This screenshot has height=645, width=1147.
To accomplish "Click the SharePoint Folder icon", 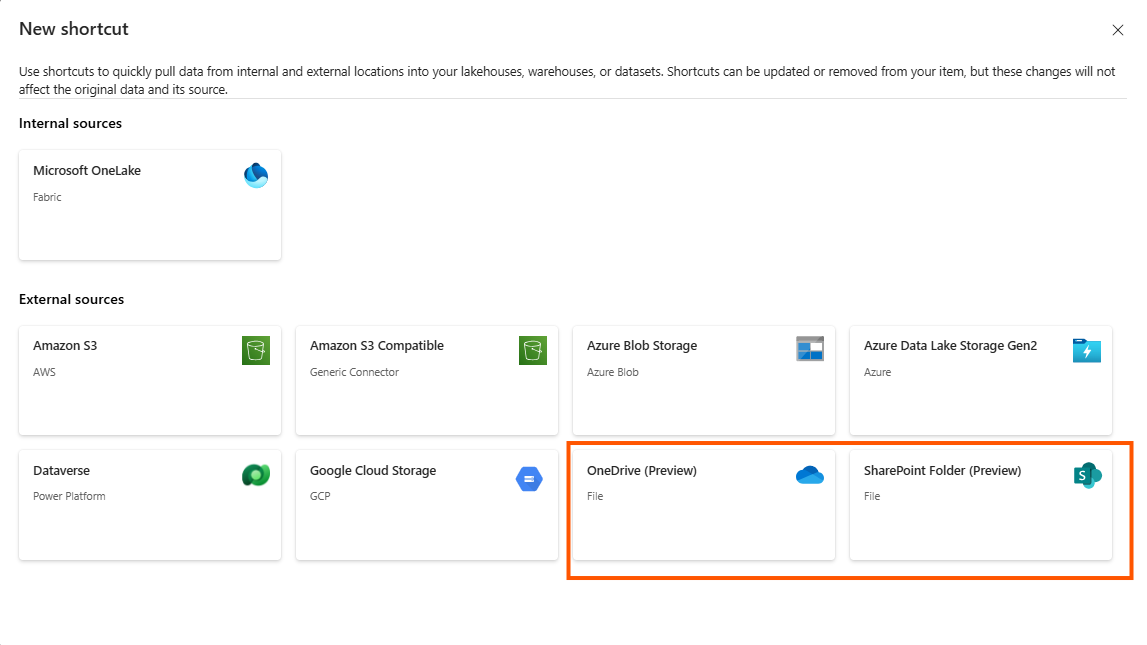I will 1087,475.
